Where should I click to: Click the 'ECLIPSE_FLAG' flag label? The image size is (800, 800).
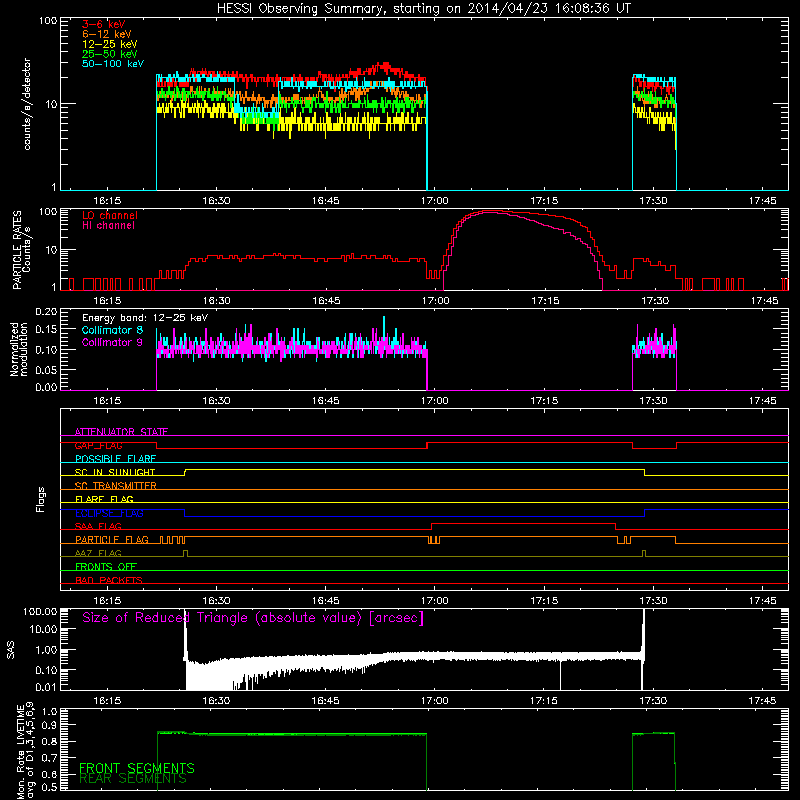(x=109, y=513)
